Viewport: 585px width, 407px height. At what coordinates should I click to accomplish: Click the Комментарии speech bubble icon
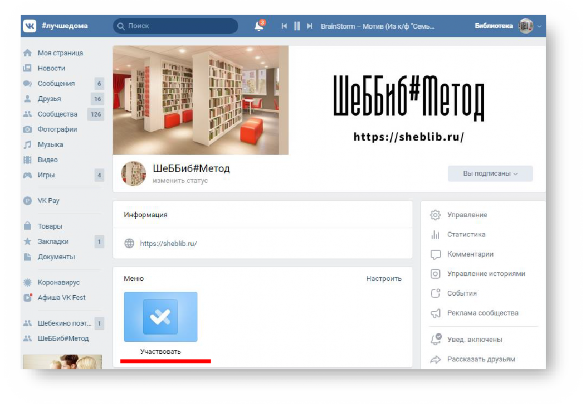[x=435, y=254]
